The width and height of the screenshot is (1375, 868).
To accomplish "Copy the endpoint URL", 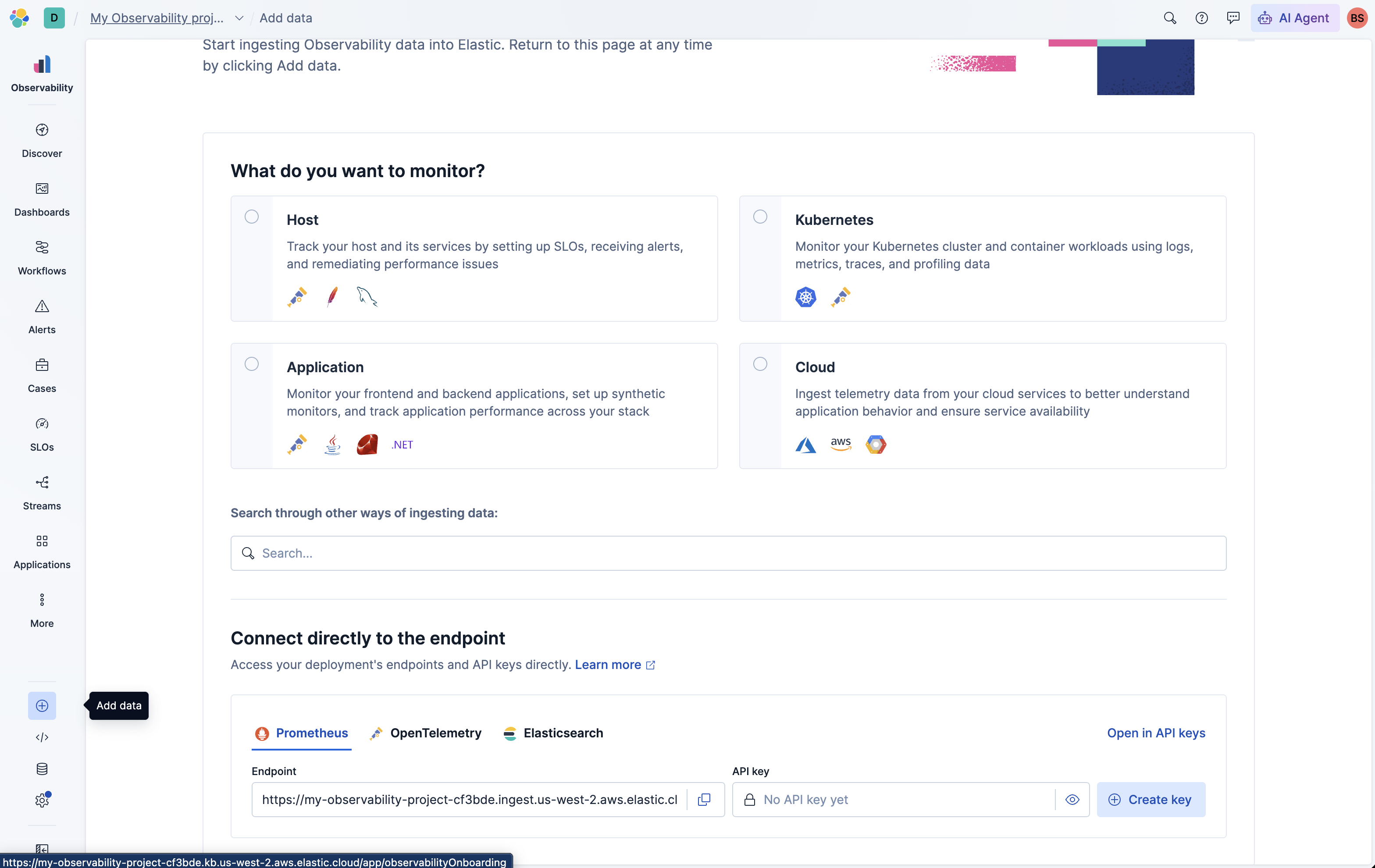I will tap(704, 800).
